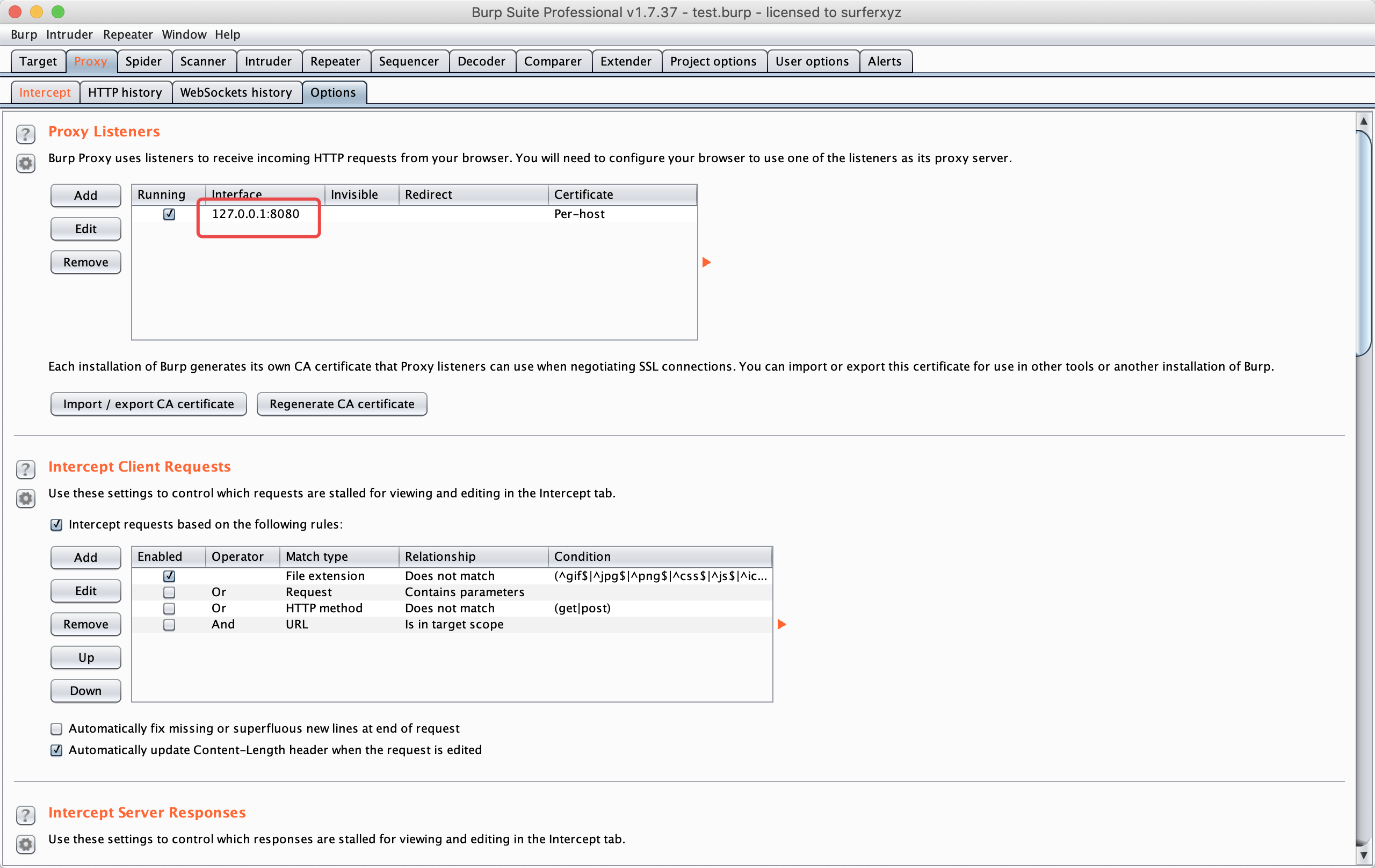This screenshot has width=1375, height=868.
Task: Open the Proxy Listeners gear settings icon
Action: (26, 164)
